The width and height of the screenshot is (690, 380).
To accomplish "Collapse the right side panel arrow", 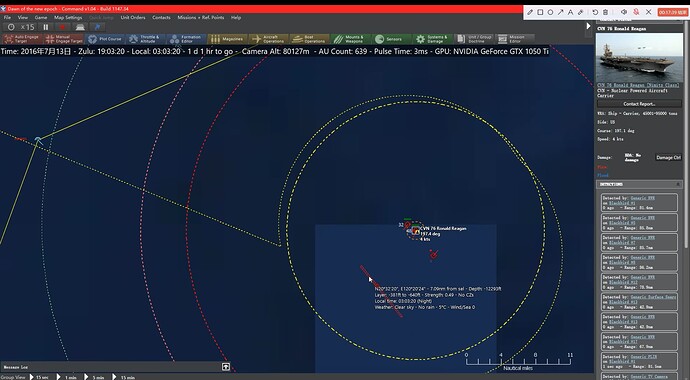I will (588, 26).
